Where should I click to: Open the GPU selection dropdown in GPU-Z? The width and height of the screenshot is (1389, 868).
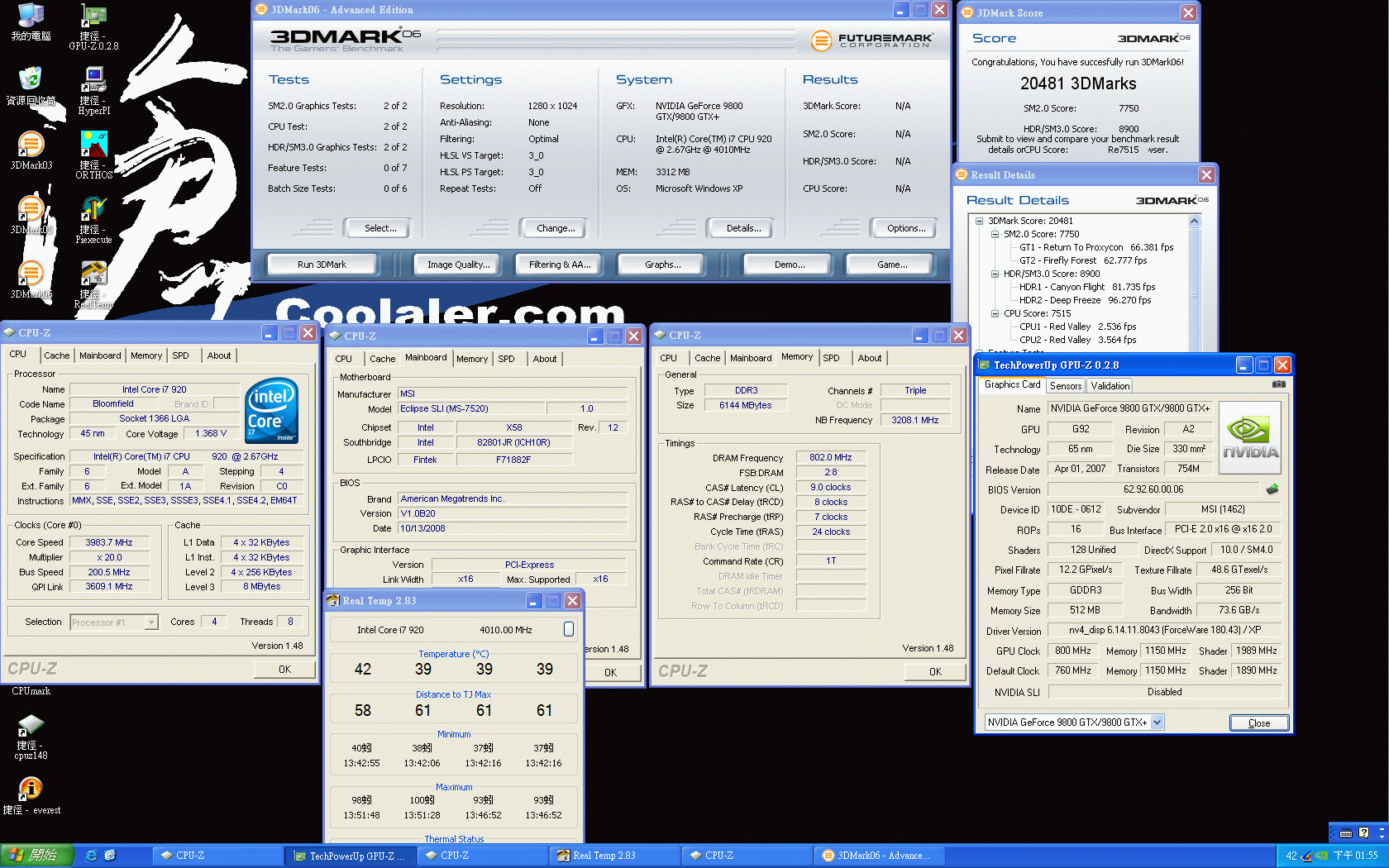1157,722
